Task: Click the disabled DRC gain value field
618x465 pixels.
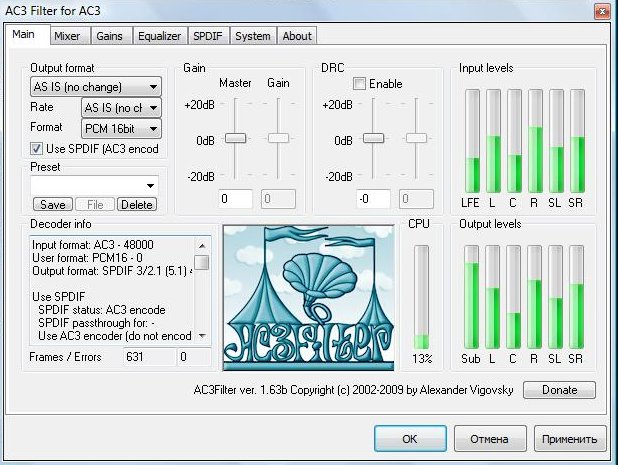Action: (x=416, y=199)
